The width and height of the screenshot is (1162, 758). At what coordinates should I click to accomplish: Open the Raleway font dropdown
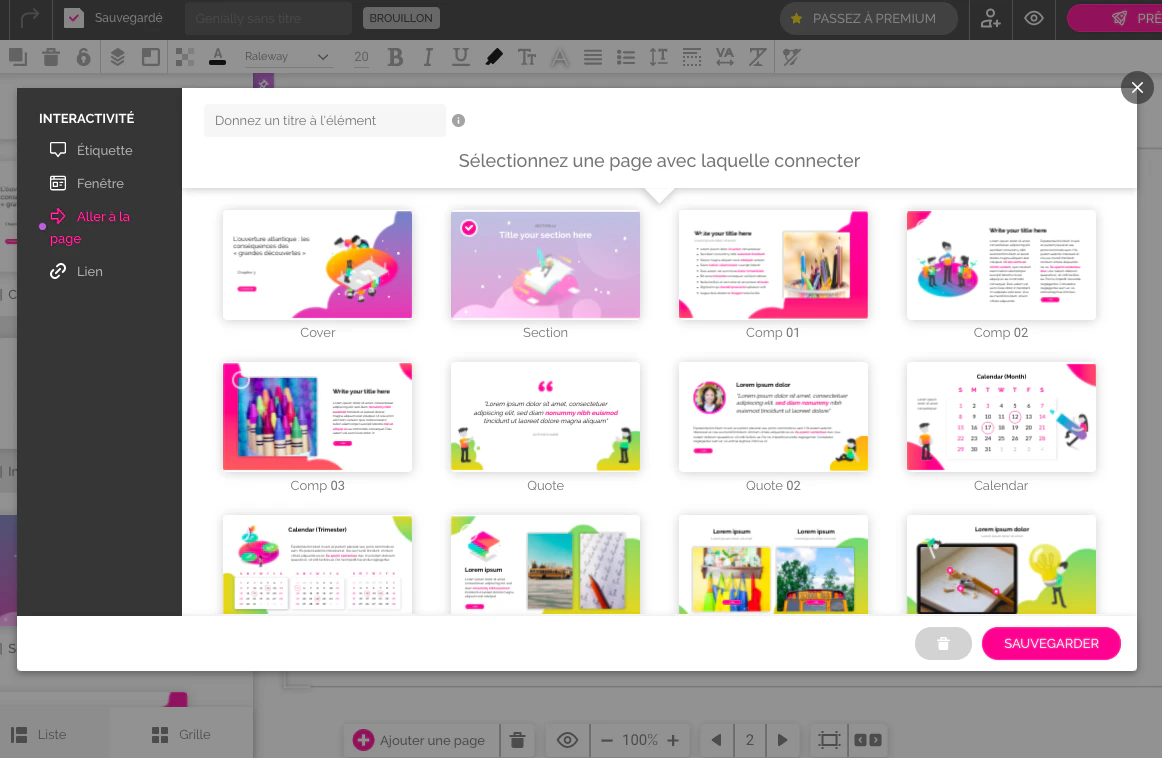pos(287,57)
